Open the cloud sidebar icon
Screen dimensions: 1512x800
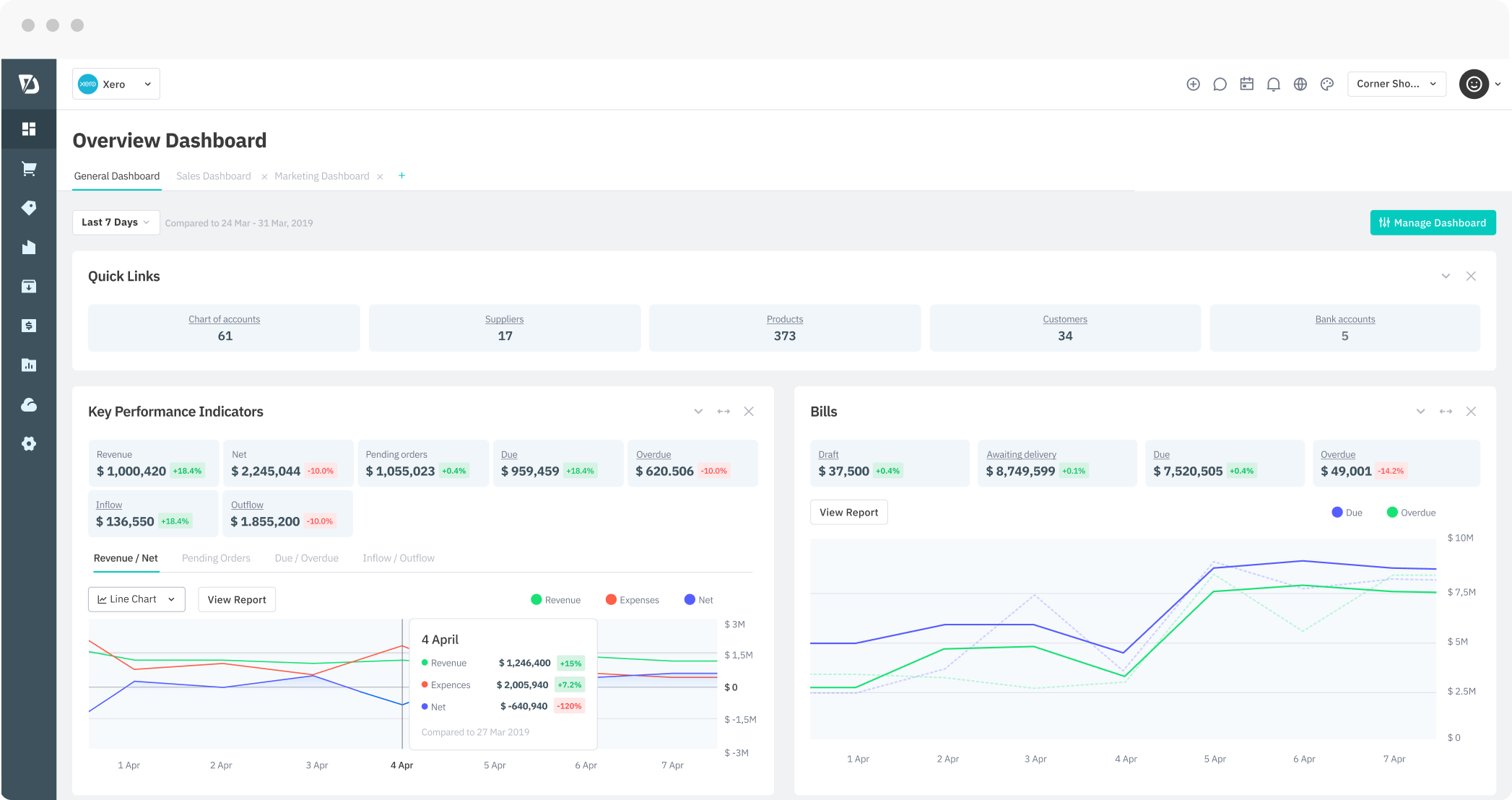point(29,405)
